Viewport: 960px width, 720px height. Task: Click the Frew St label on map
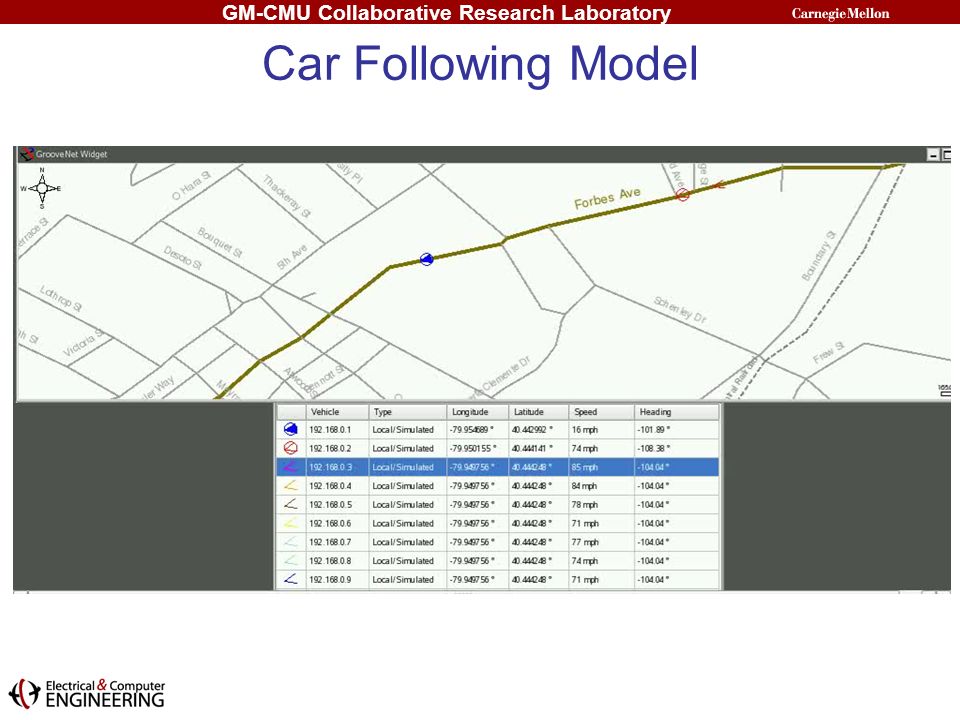(829, 352)
